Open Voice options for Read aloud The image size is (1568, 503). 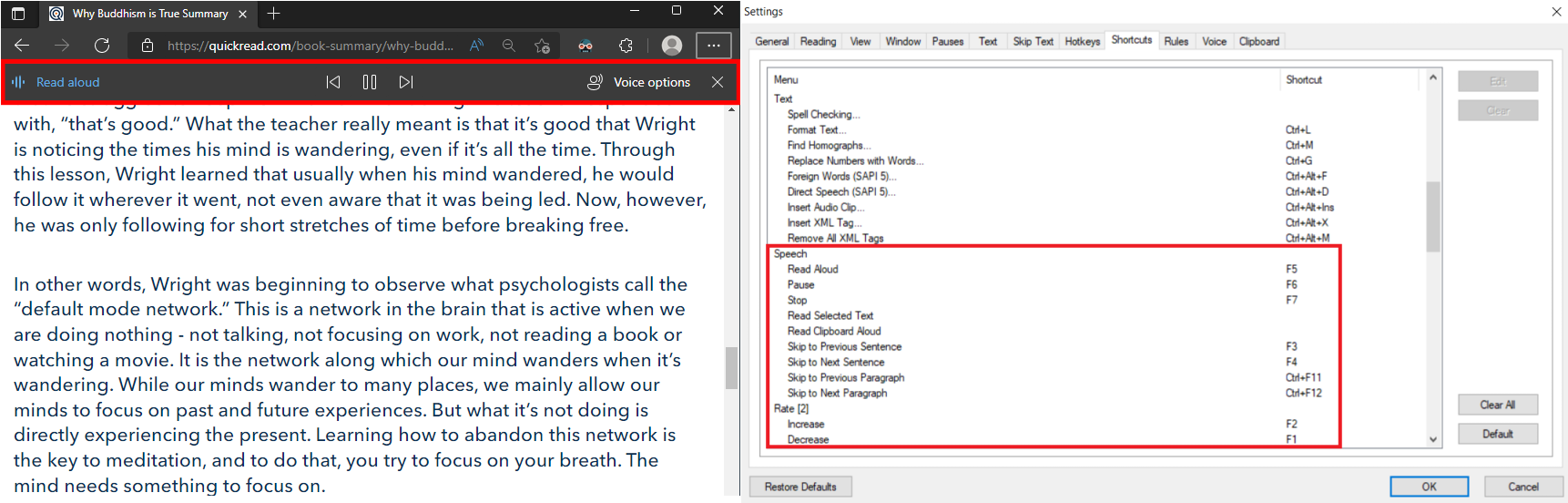click(x=639, y=82)
